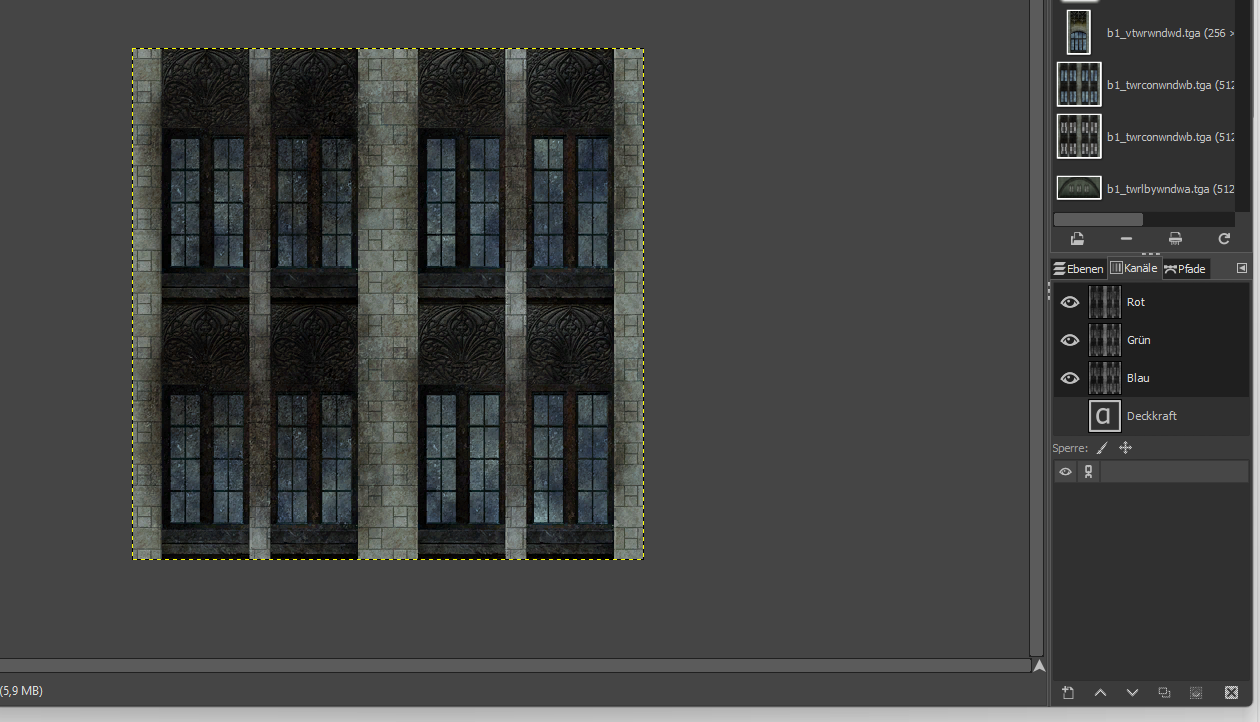This screenshot has width=1260, height=722.
Task: Click the 'Blau' channel name
Action: 1138,378
